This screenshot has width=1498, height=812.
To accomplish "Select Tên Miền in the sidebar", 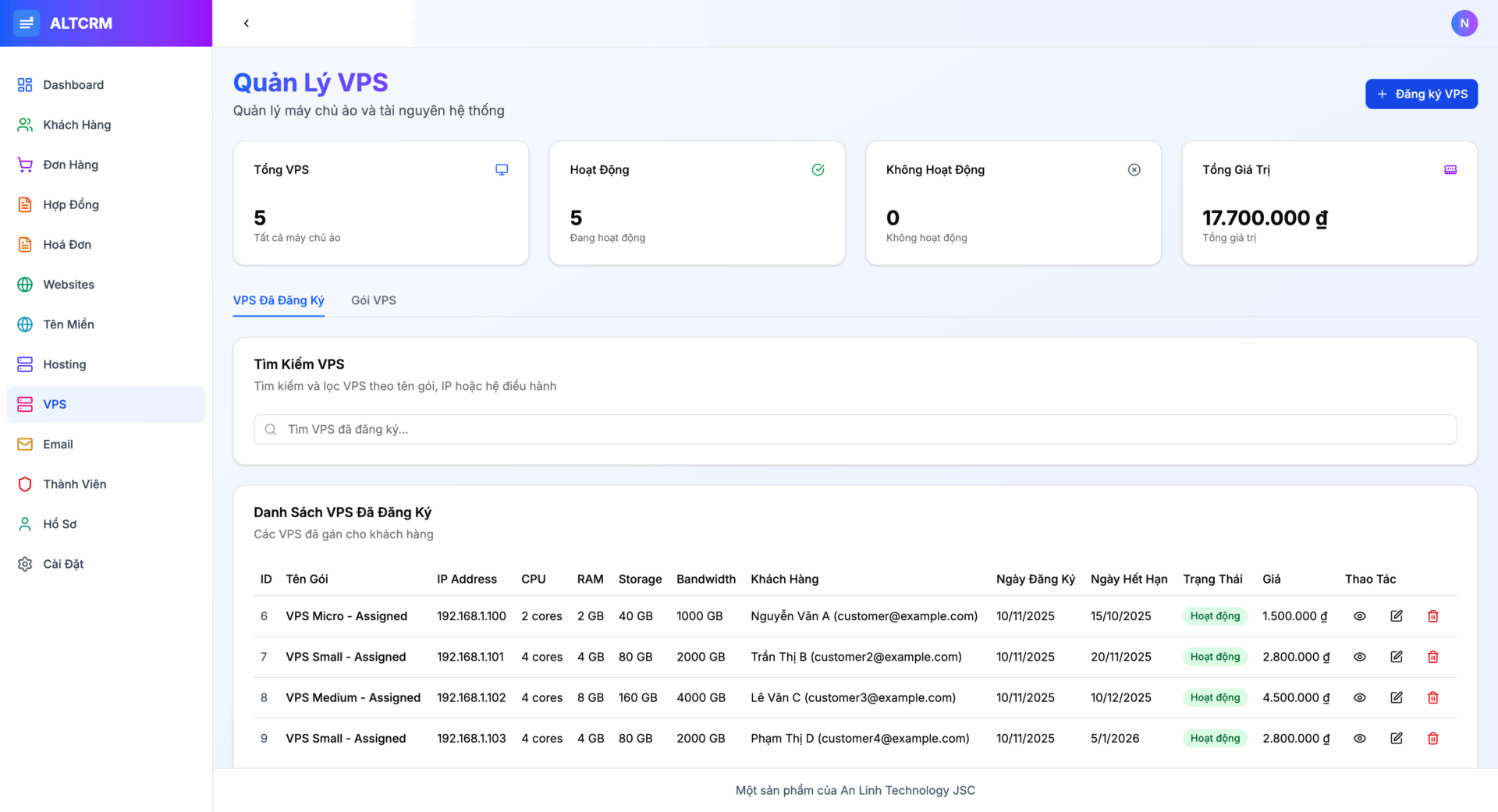I will pos(69,324).
